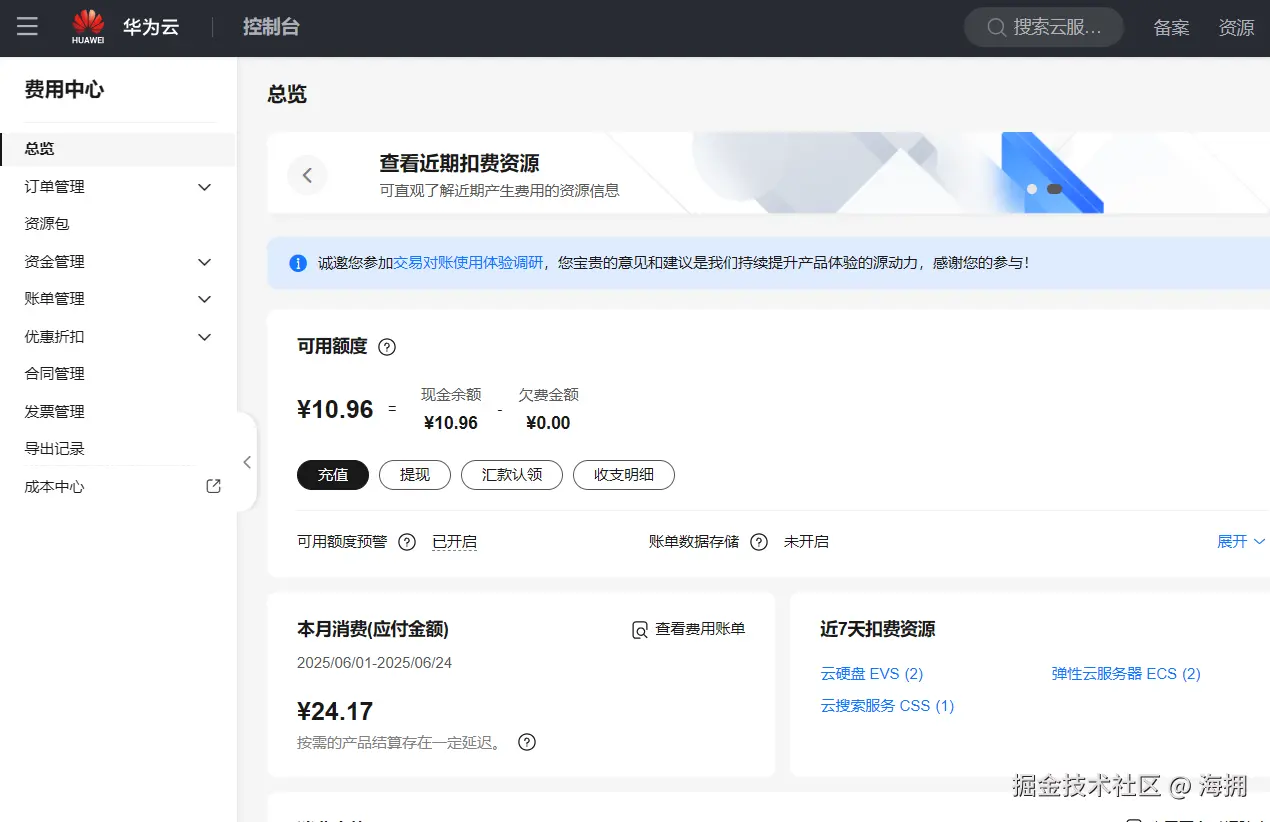Click the search magnifier in the search bar

pyautogui.click(x=996, y=27)
